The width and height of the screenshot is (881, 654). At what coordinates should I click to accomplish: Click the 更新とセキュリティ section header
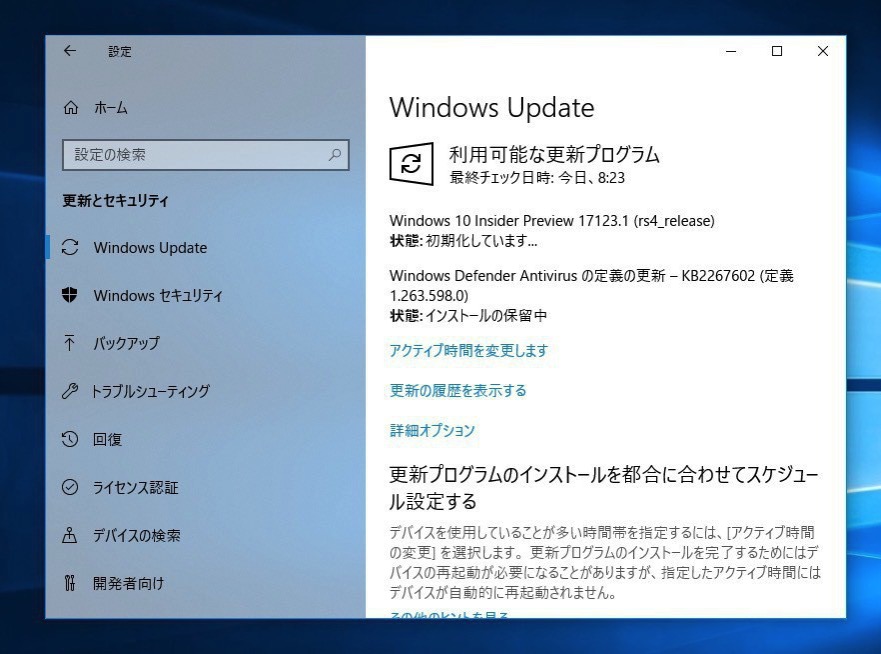point(115,201)
